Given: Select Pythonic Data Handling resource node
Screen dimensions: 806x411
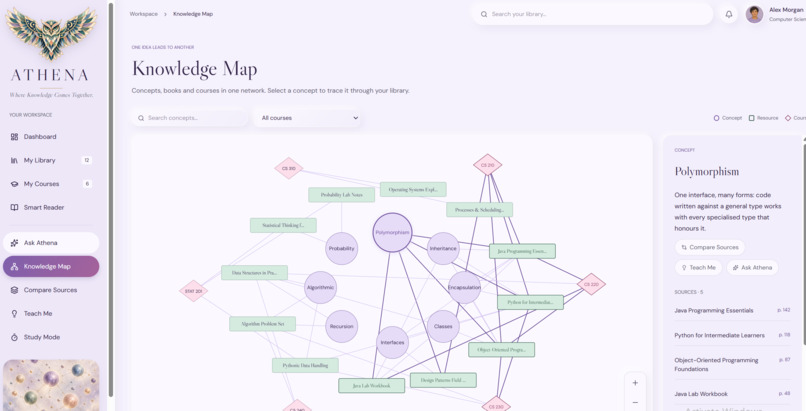Looking at the screenshot, I should (x=305, y=365).
